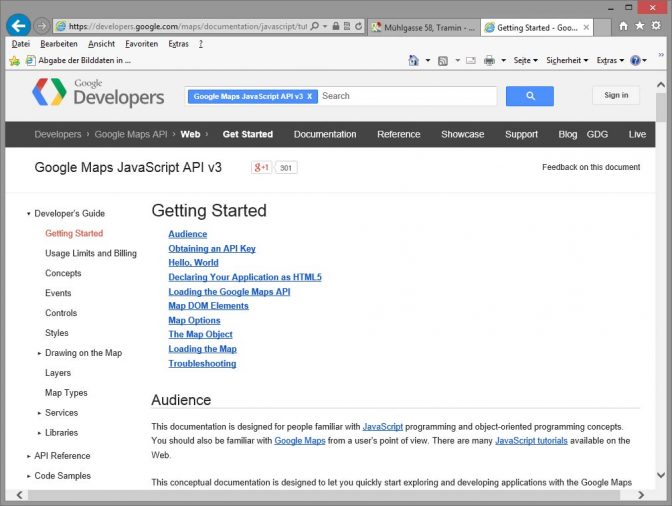The height and width of the screenshot is (506, 672).
Task: Switch to the Mühlgasse 58, Tramin tab
Action: click(424, 27)
